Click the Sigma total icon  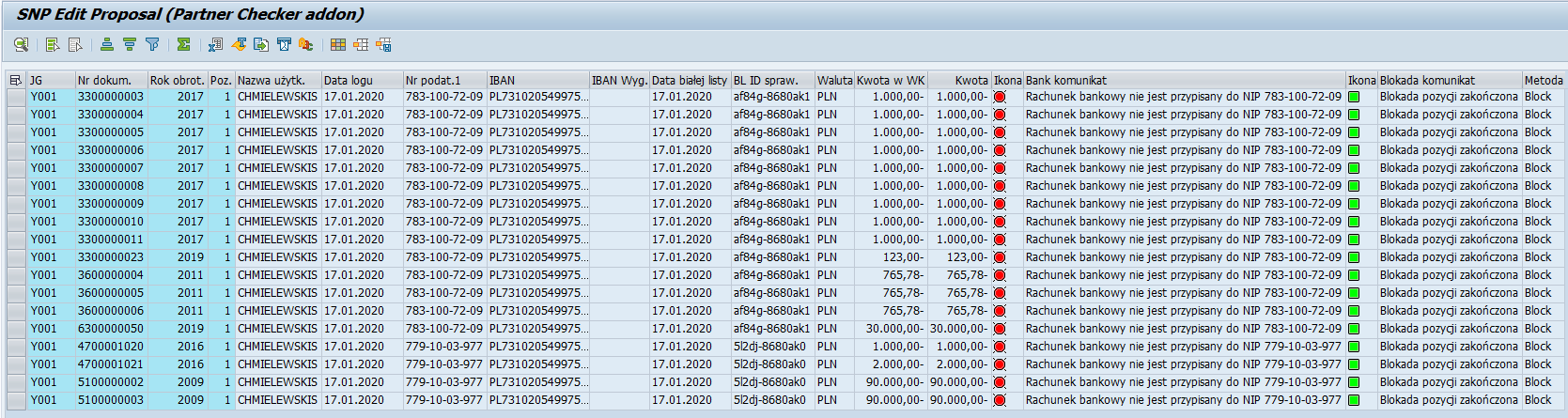(183, 44)
